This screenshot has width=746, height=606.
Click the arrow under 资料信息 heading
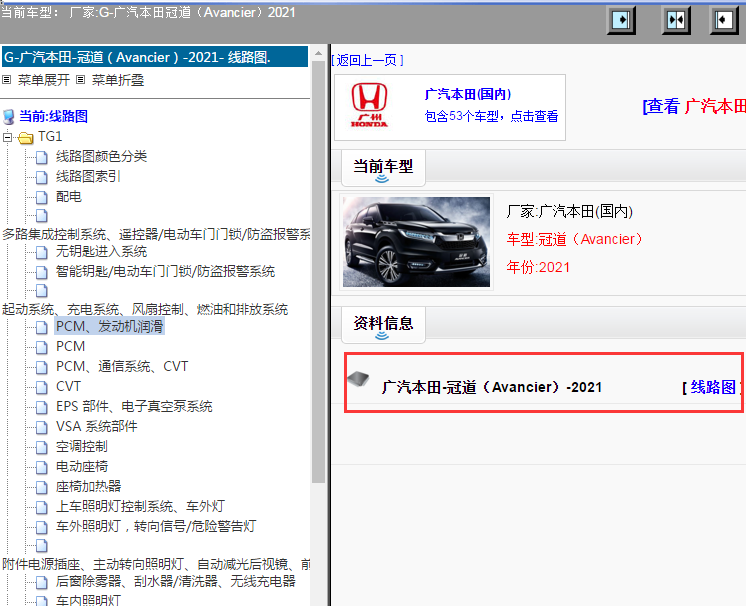pos(382,336)
